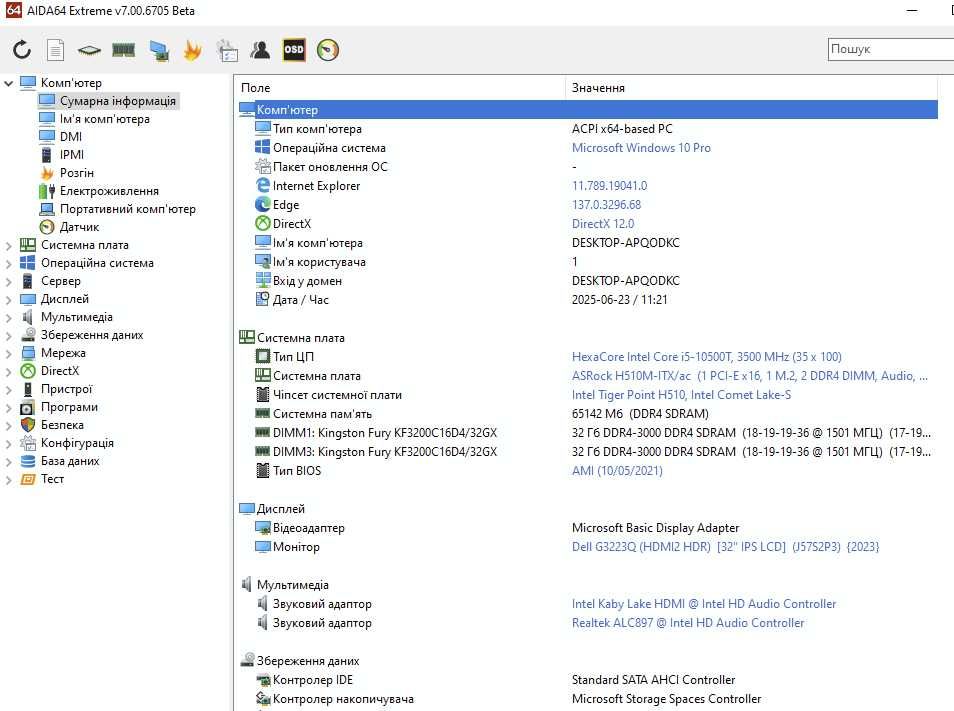Select the Електроживлення tree item

pyautogui.click(x=109, y=191)
